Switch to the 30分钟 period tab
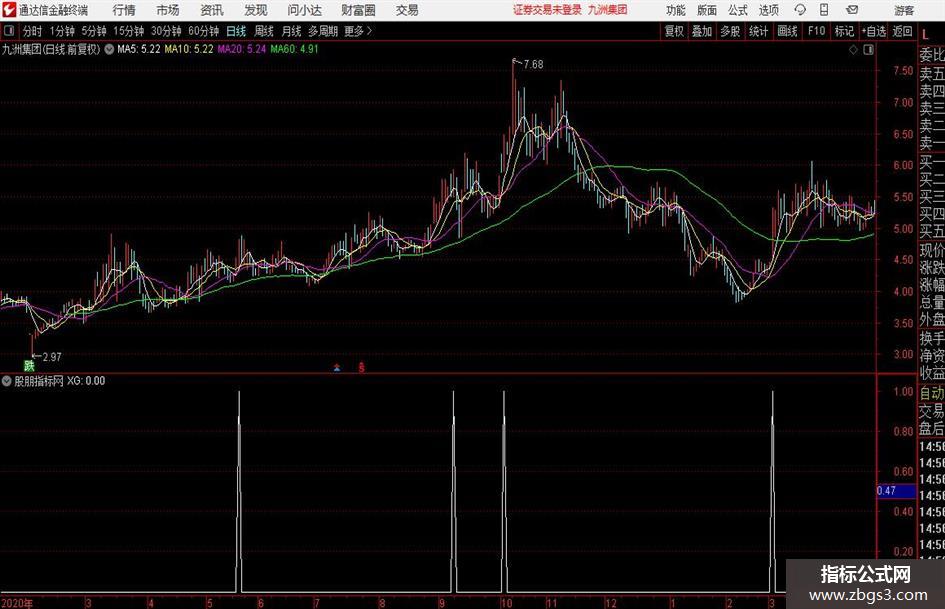The image size is (945, 609). [166, 31]
